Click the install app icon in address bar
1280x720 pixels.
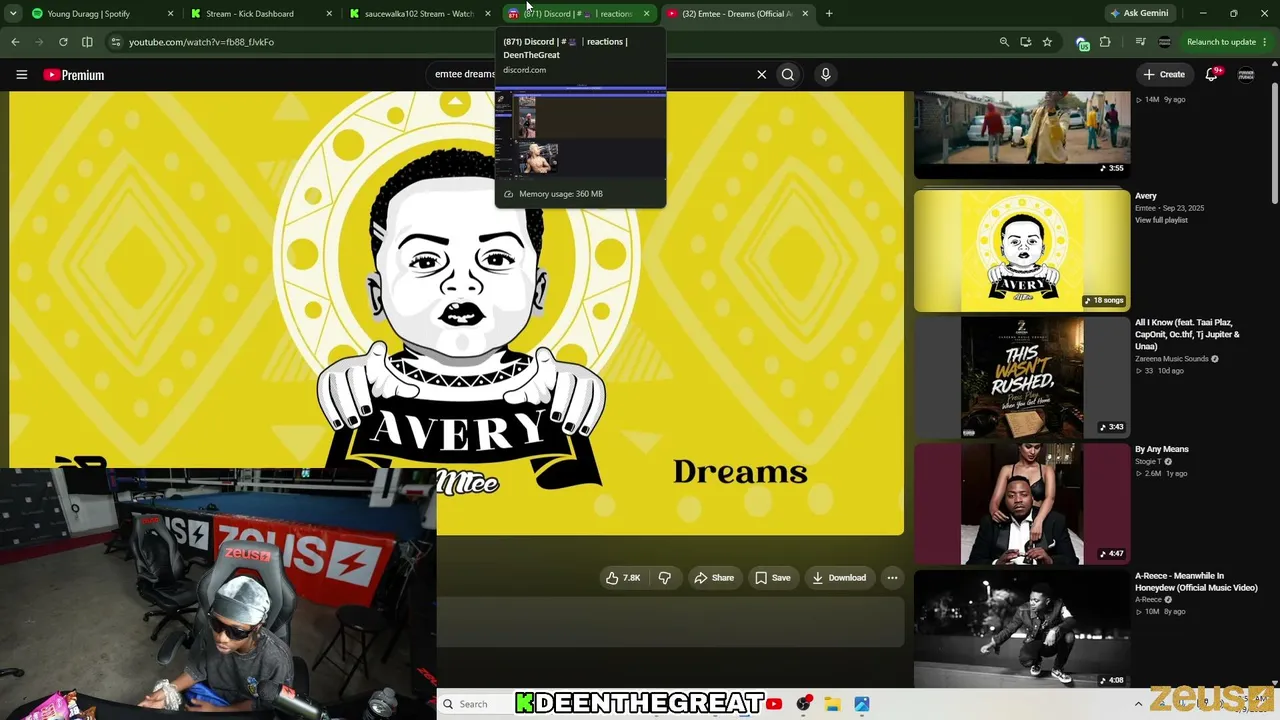point(1026,42)
